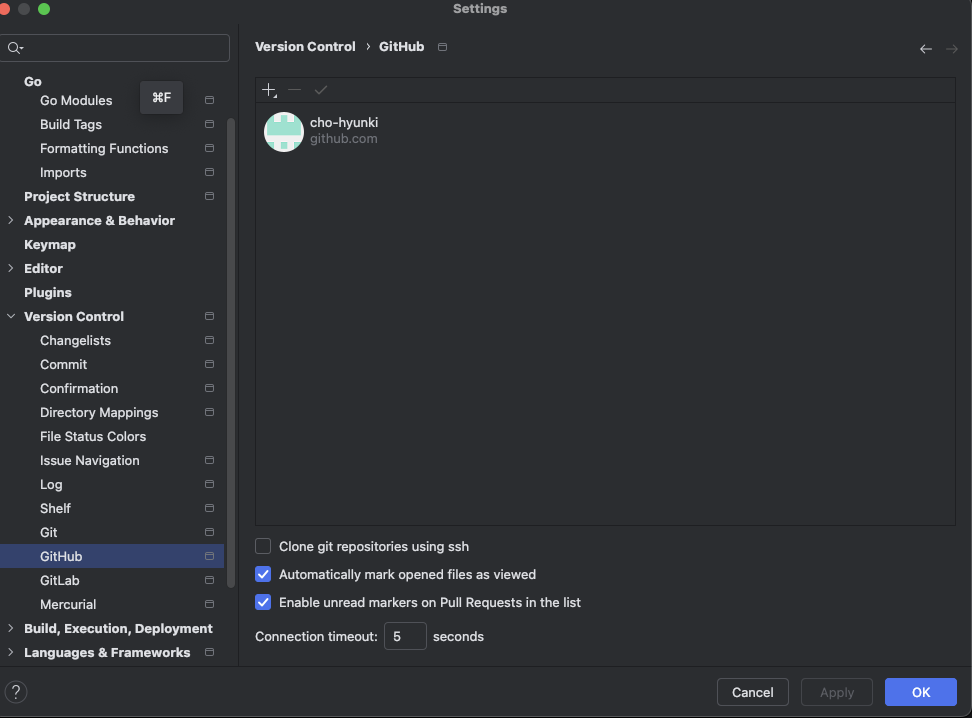Click project icon beside Mercurial

(x=210, y=604)
